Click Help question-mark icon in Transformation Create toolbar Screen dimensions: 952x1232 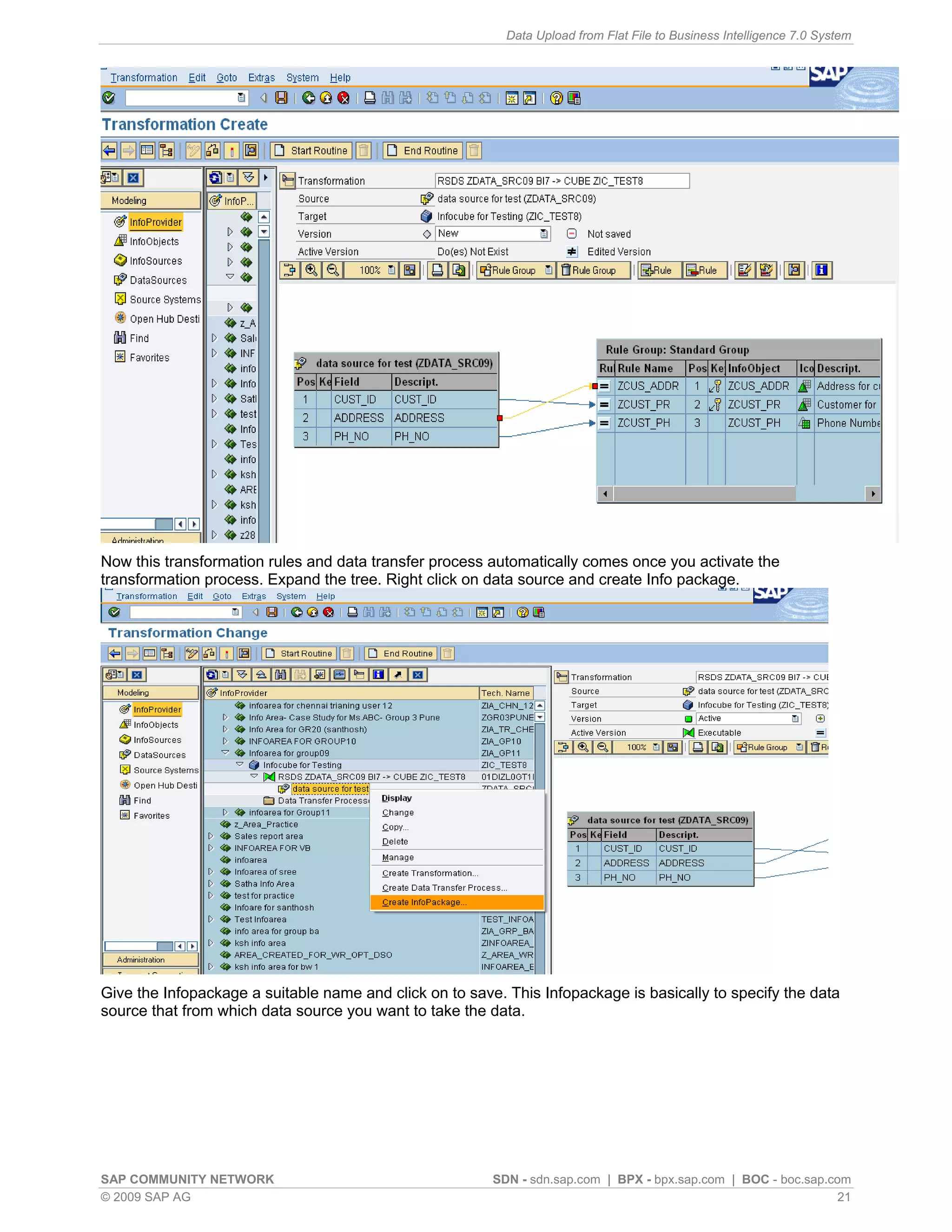click(556, 98)
